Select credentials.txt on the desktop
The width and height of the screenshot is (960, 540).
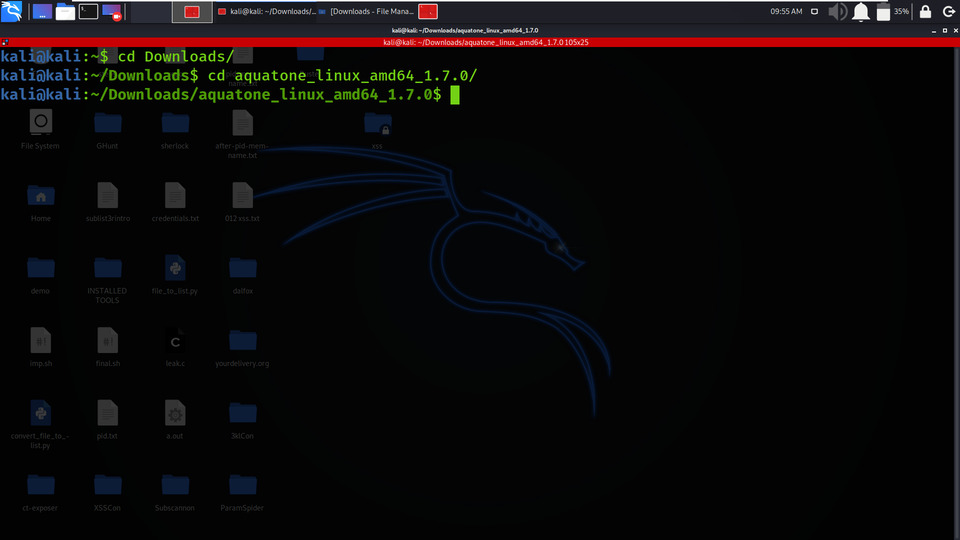175,203
